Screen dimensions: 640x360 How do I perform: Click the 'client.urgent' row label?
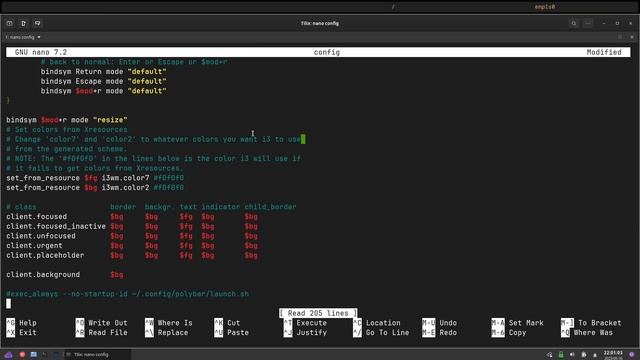click(x=34, y=246)
